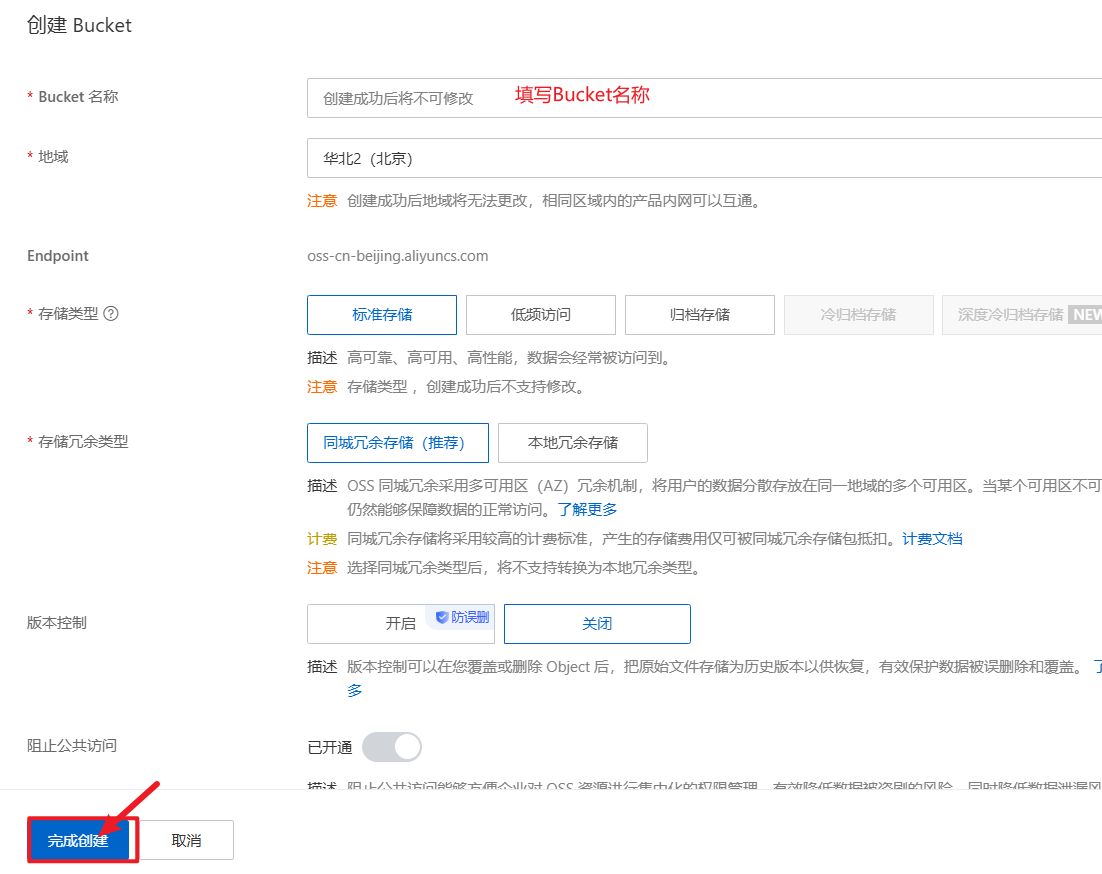1102x874 pixels.
Task: Open the 地域 dropdown showing 华北2 (北京)
Action: 704,158
